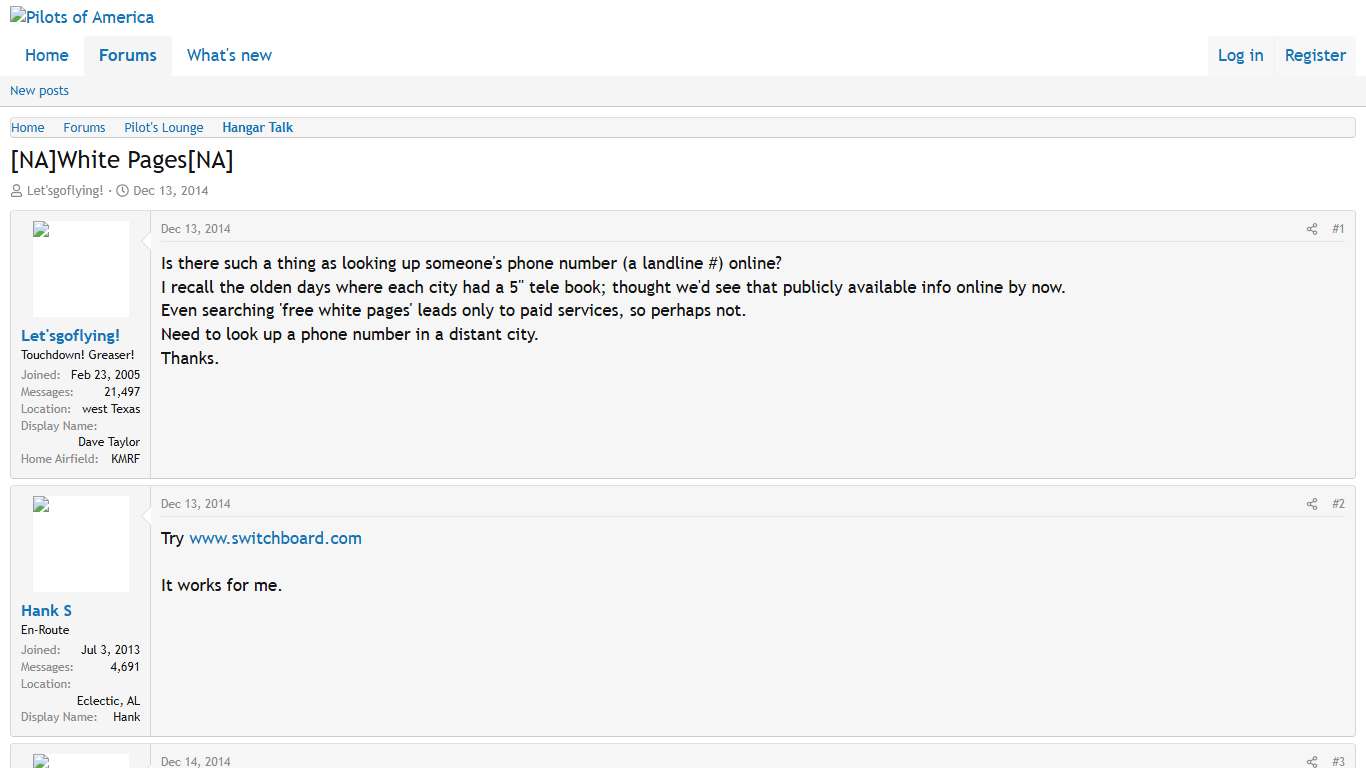1366x768 pixels.
Task: Open the Forums tab
Action: (x=128, y=55)
